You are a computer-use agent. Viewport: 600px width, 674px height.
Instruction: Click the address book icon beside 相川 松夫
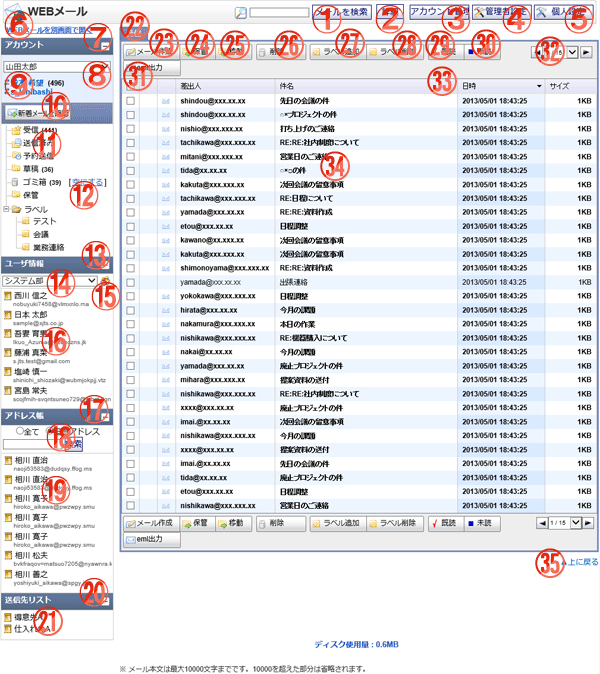point(8,555)
